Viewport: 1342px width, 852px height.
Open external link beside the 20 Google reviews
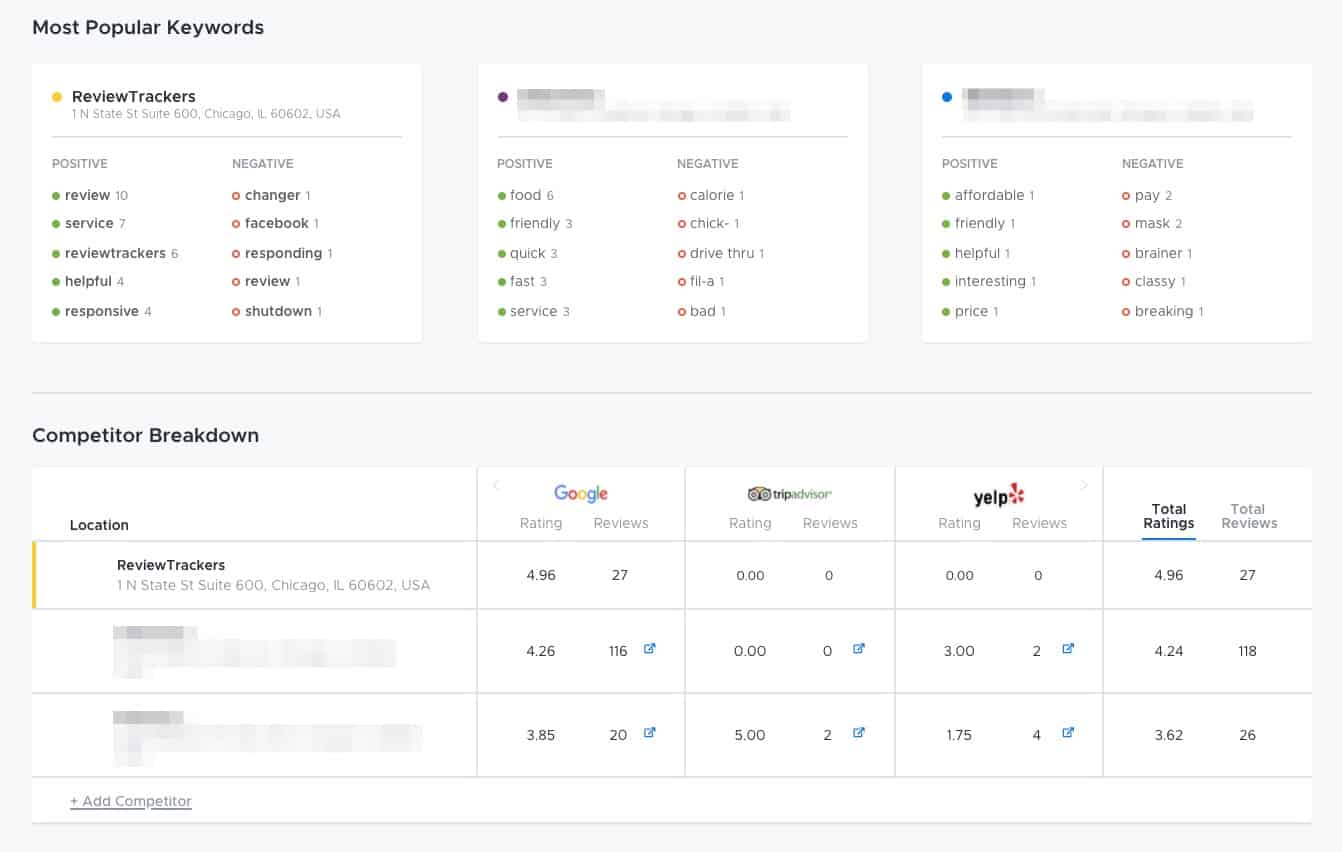pos(649,732)
